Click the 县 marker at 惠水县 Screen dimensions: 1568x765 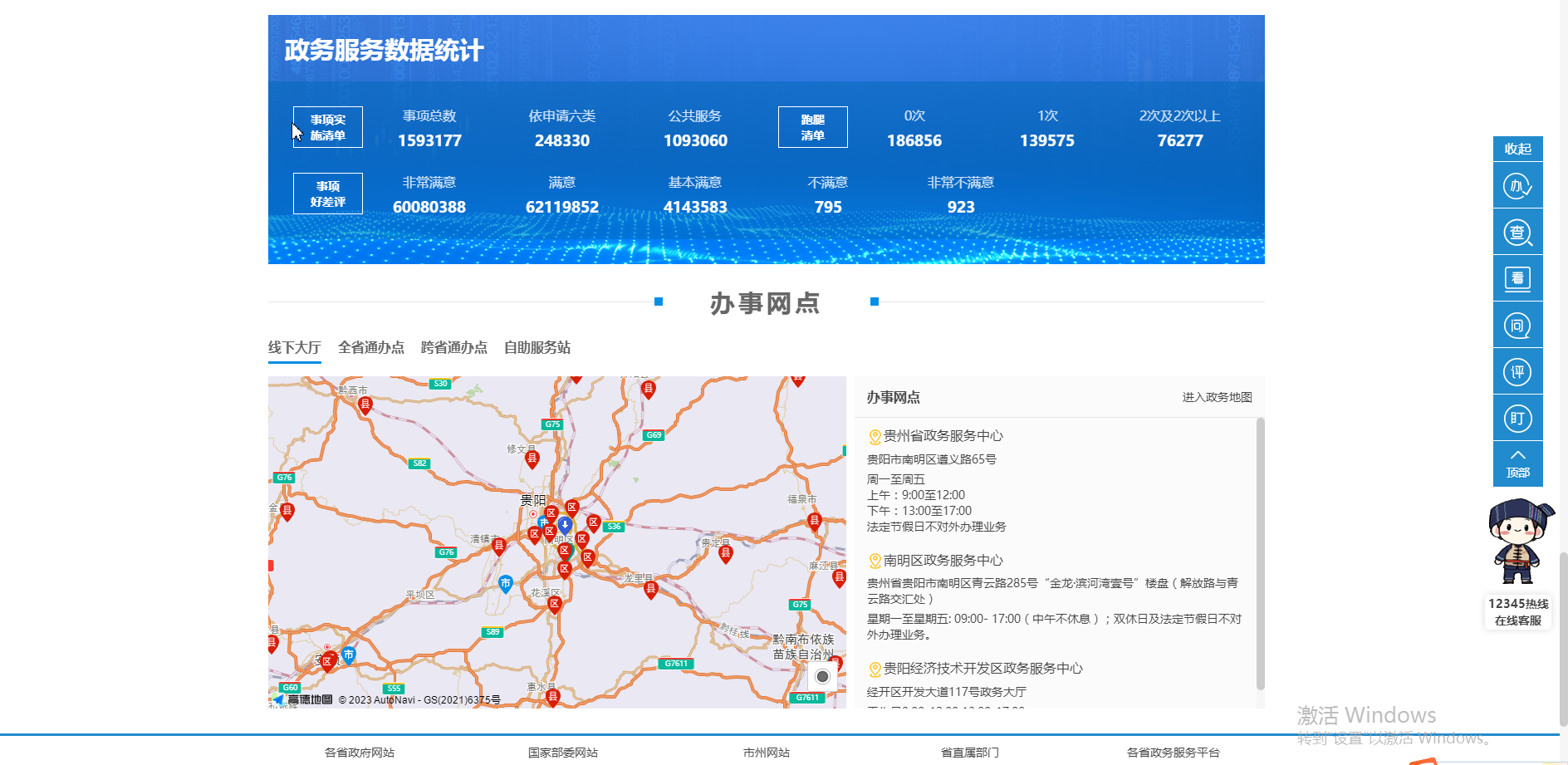click(553, 698)
